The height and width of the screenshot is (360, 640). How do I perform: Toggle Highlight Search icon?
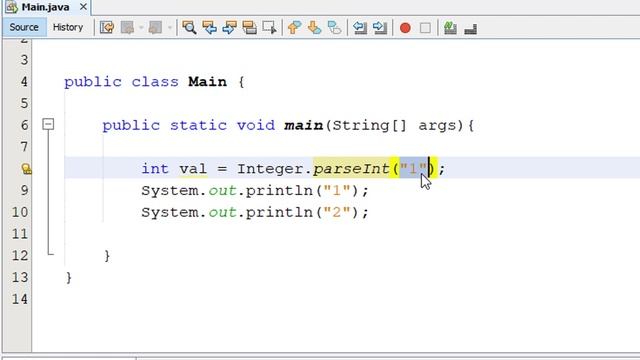tap(249, 28)
